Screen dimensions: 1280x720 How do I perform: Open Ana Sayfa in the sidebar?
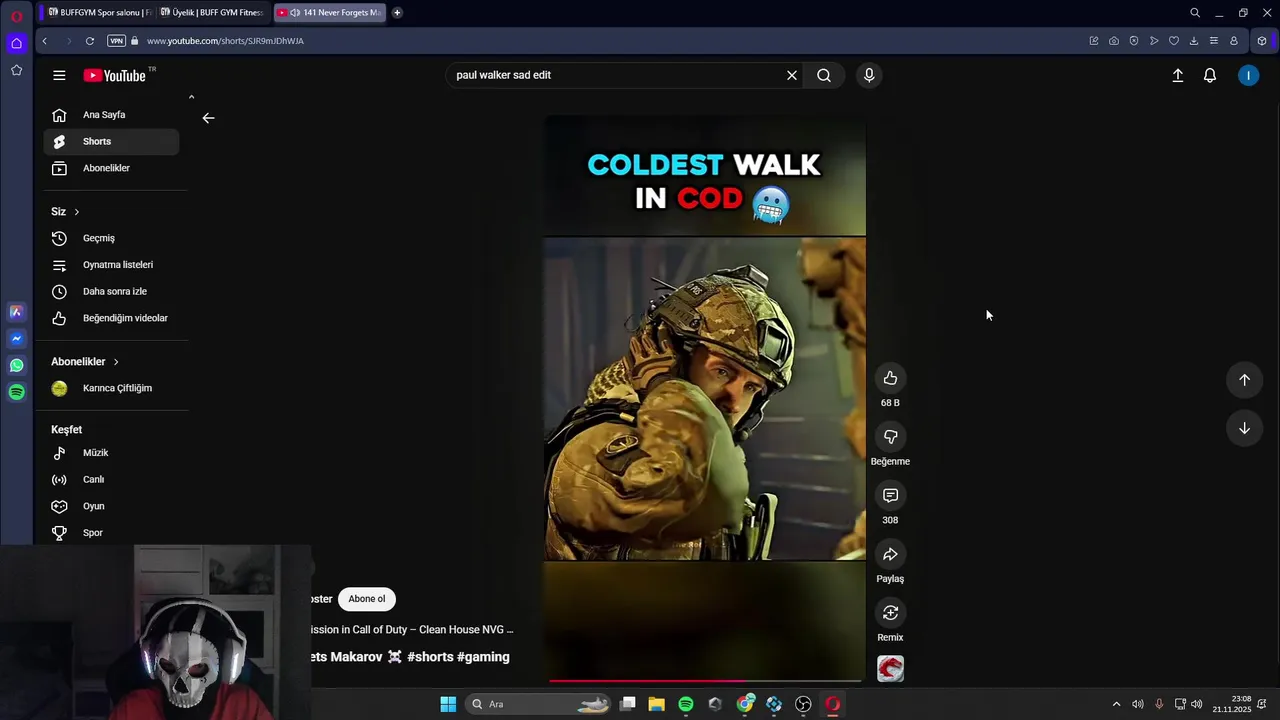[x=111, y=115]
